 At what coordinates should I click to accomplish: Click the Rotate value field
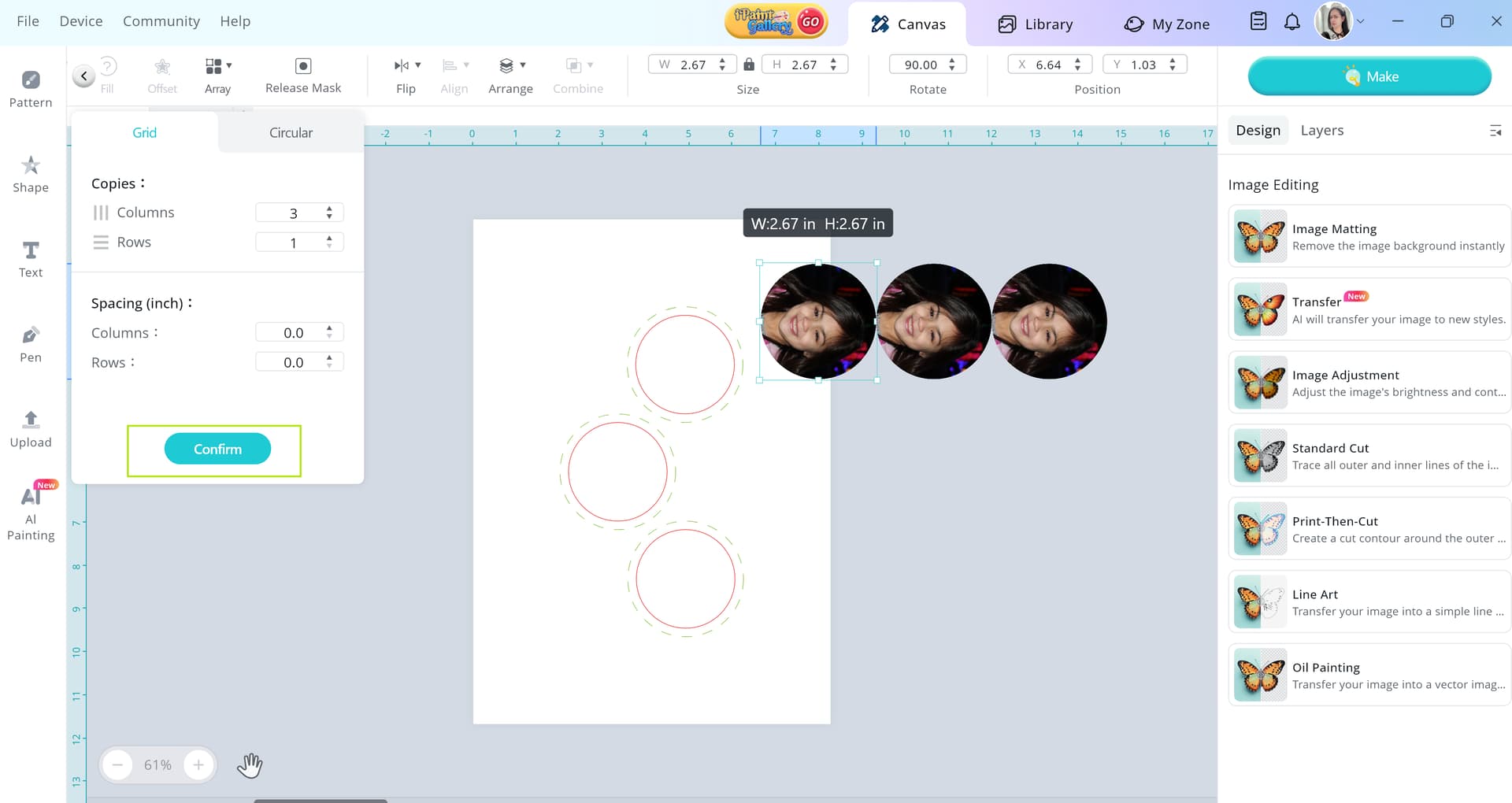coord(920,65)
